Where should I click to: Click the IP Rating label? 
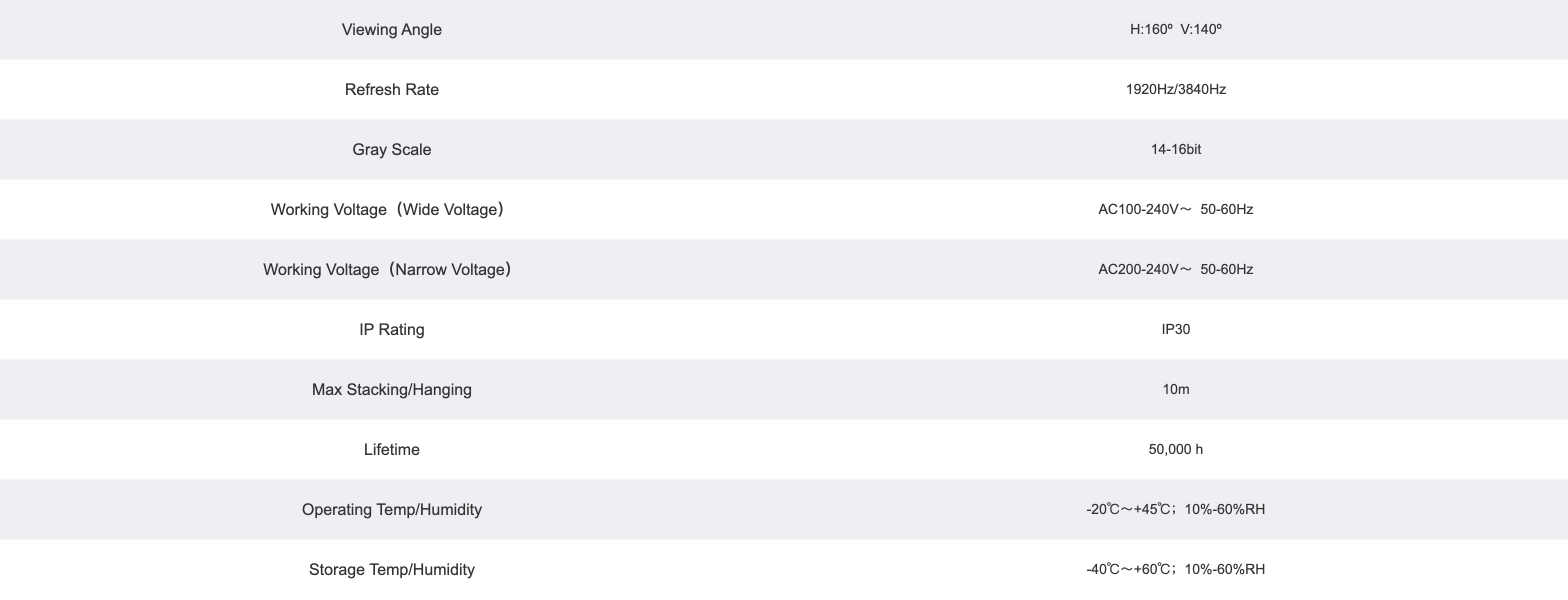click(x=391, y=329)
